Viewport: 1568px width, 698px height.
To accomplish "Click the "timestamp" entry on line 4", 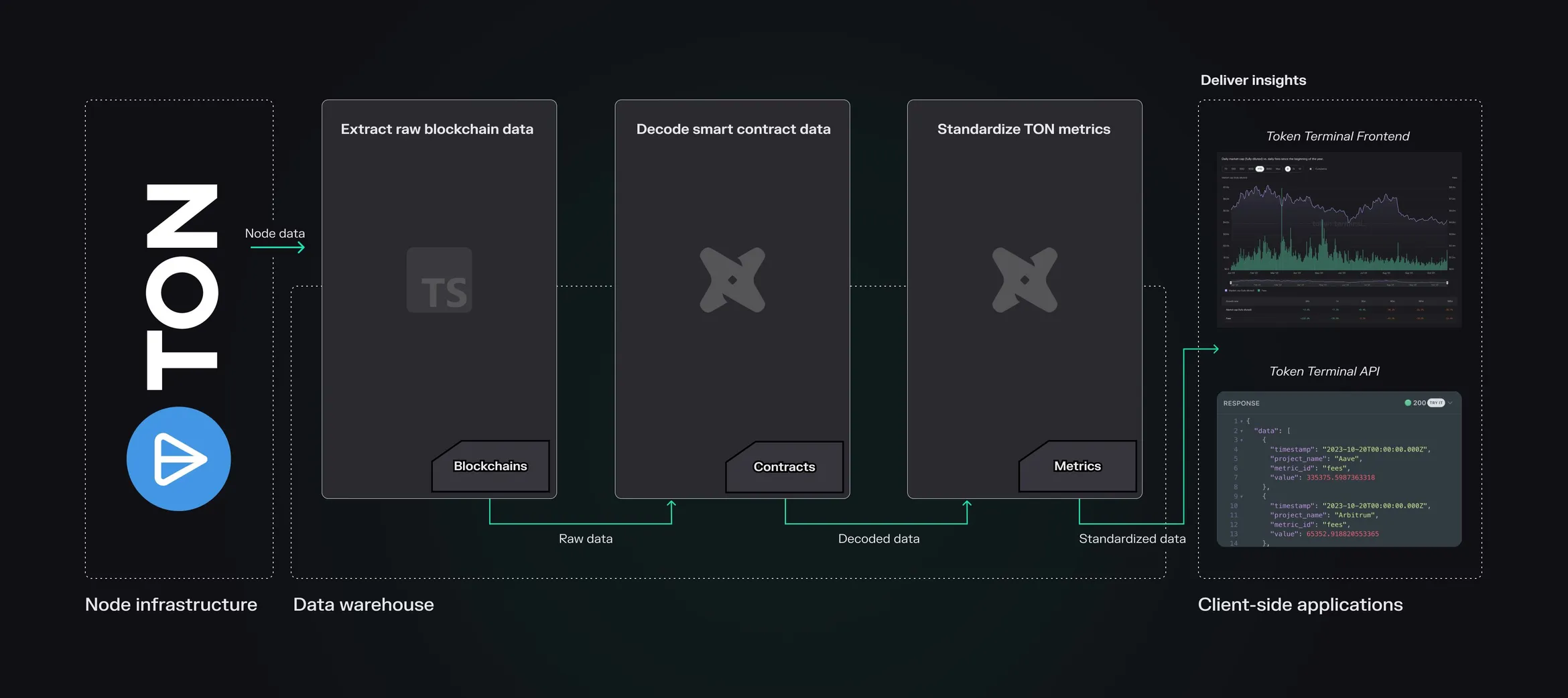I will click(1350, 449).
